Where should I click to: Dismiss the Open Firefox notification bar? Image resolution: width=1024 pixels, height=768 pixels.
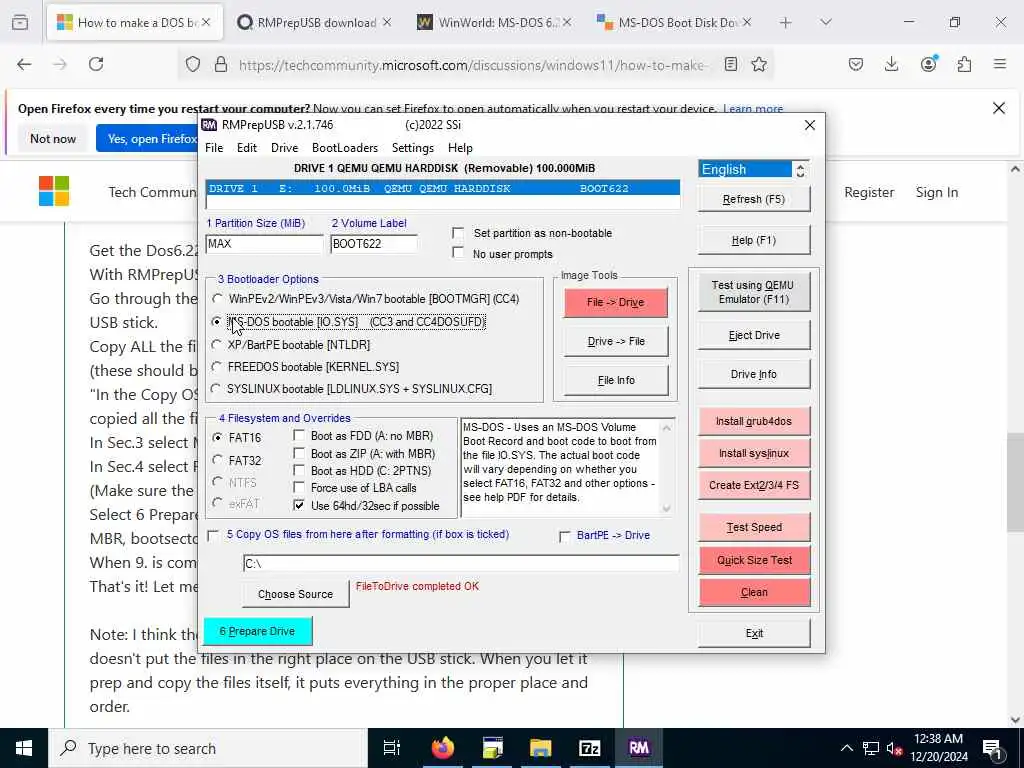point(999,108)
